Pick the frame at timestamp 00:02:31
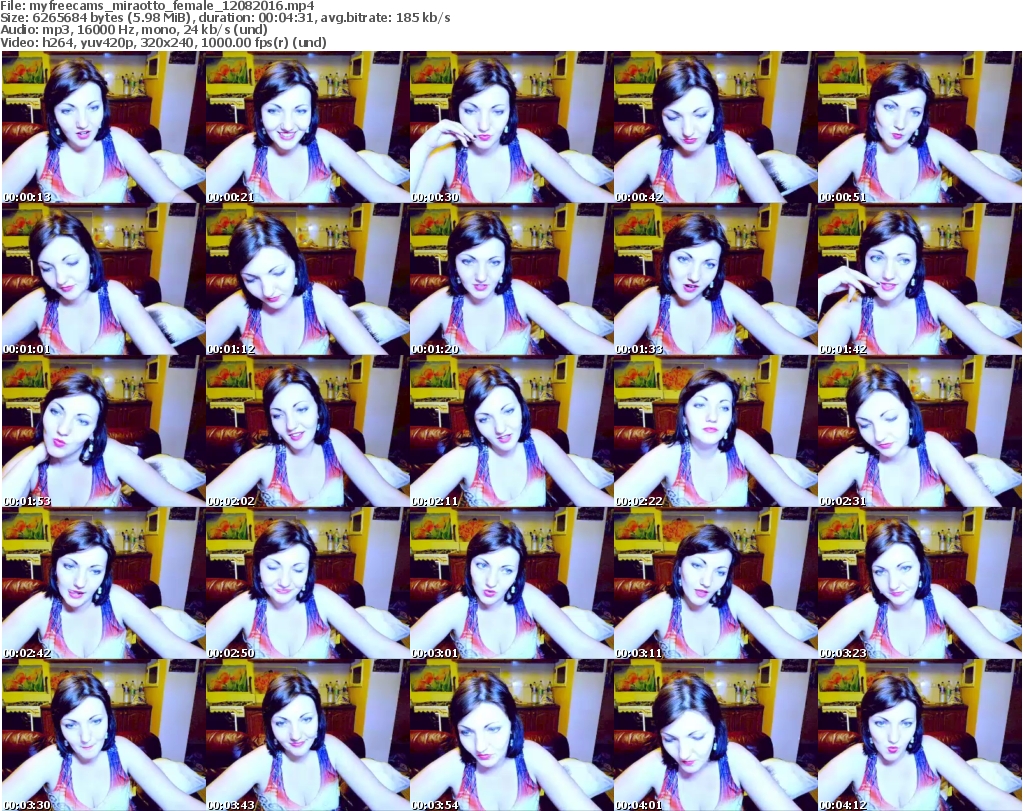 point(919,432)
